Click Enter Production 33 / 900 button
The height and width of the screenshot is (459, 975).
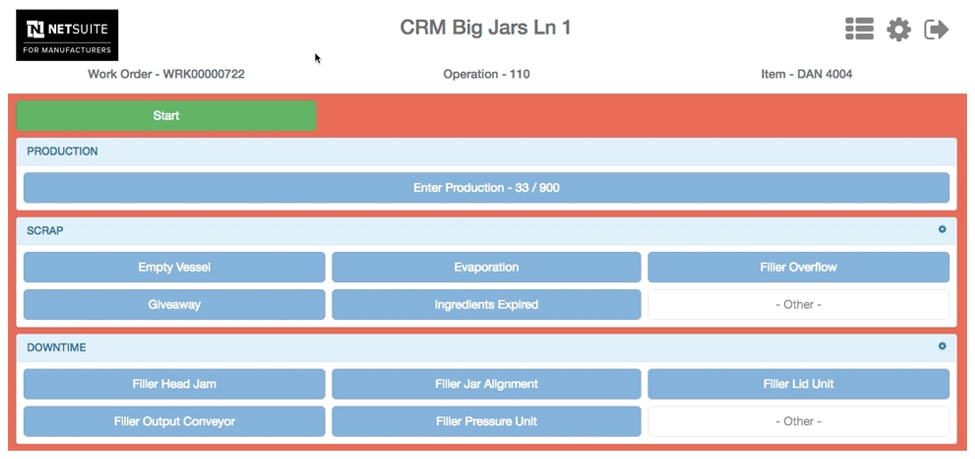486,188
